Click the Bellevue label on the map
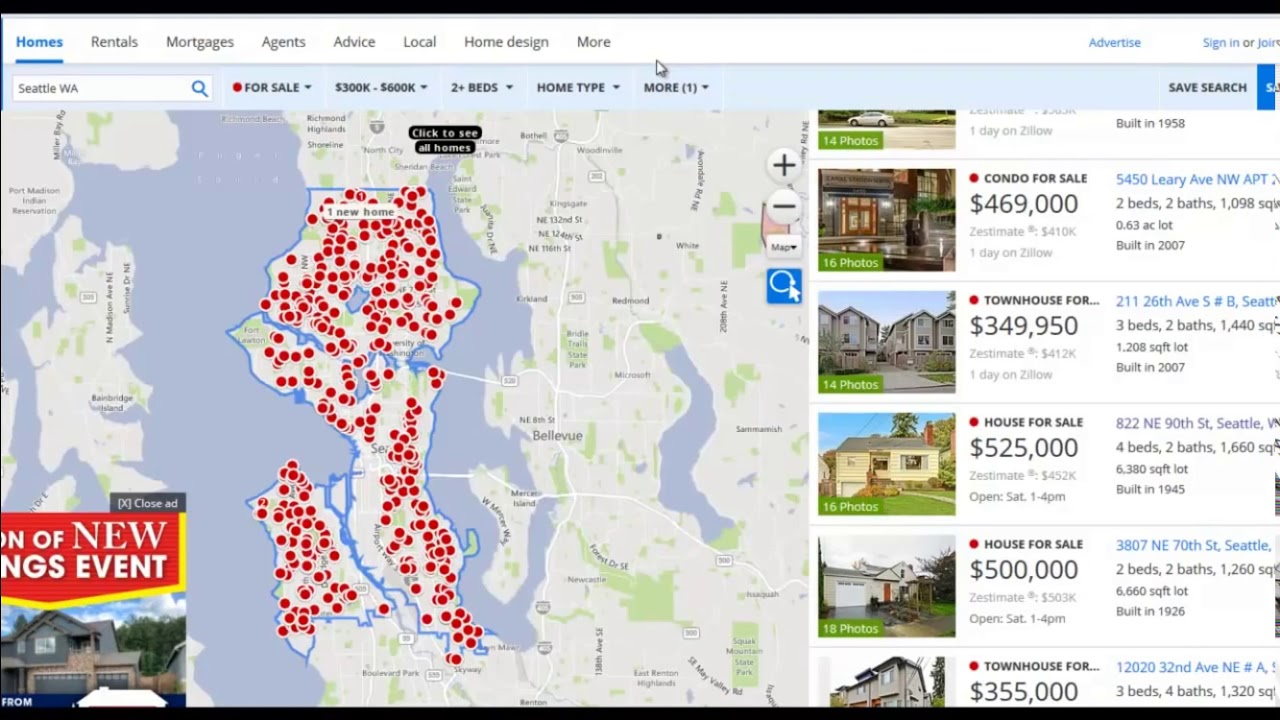This screenshot has height=720, width=1280. click(557, 435)
